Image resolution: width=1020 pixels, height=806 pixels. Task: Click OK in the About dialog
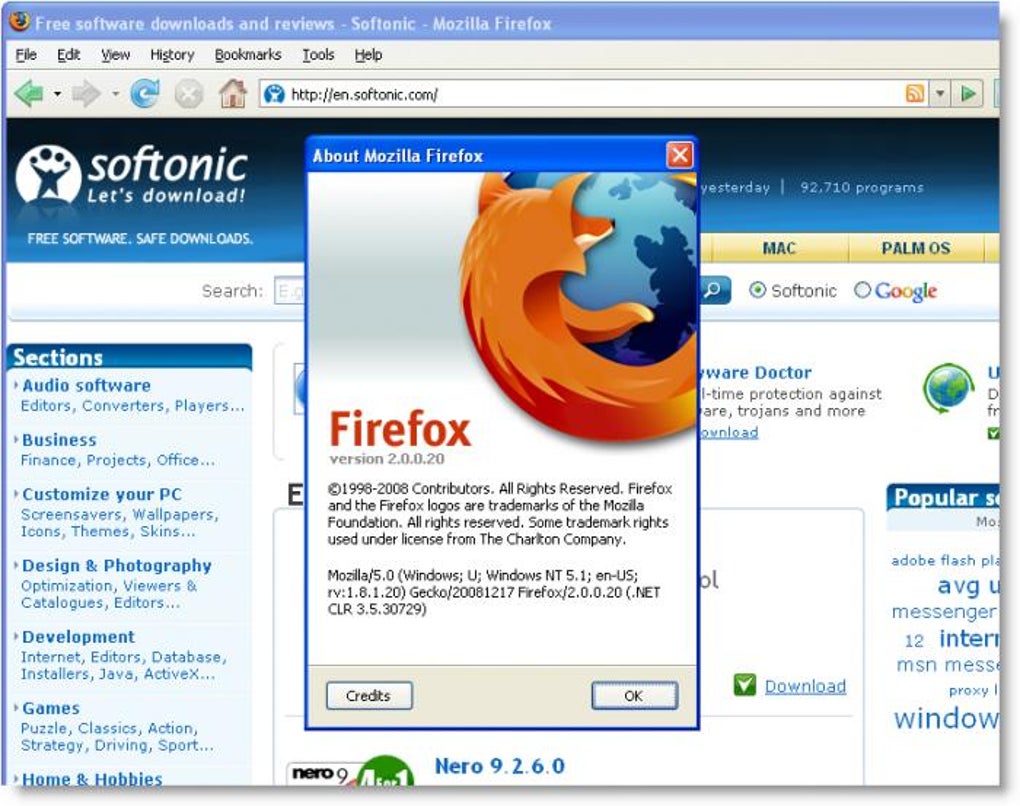pyautogui.click(x=634, y=695)
